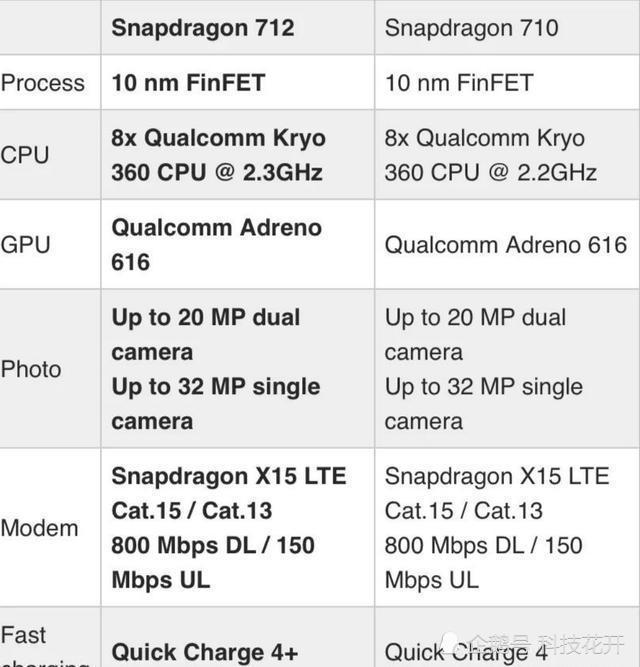Click the bold 10 nm FinFET cell
640x667 pixels.
188,82
